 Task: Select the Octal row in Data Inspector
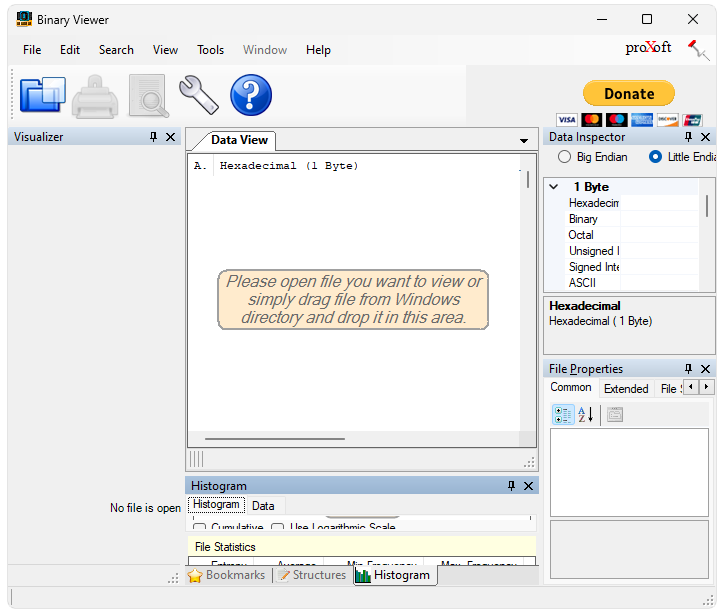click(x=631, y=235)
